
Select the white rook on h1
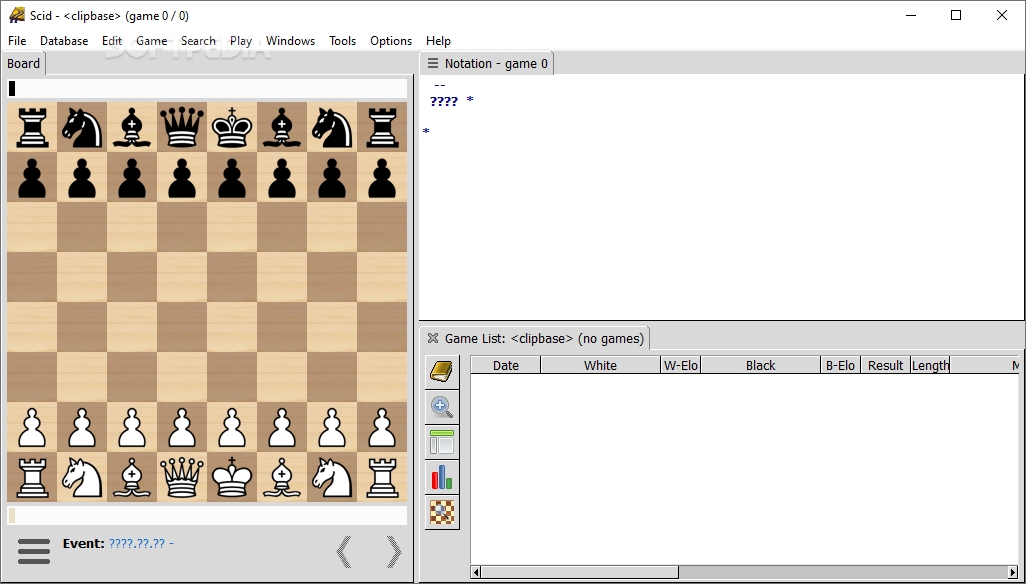(x=382, y=477)
